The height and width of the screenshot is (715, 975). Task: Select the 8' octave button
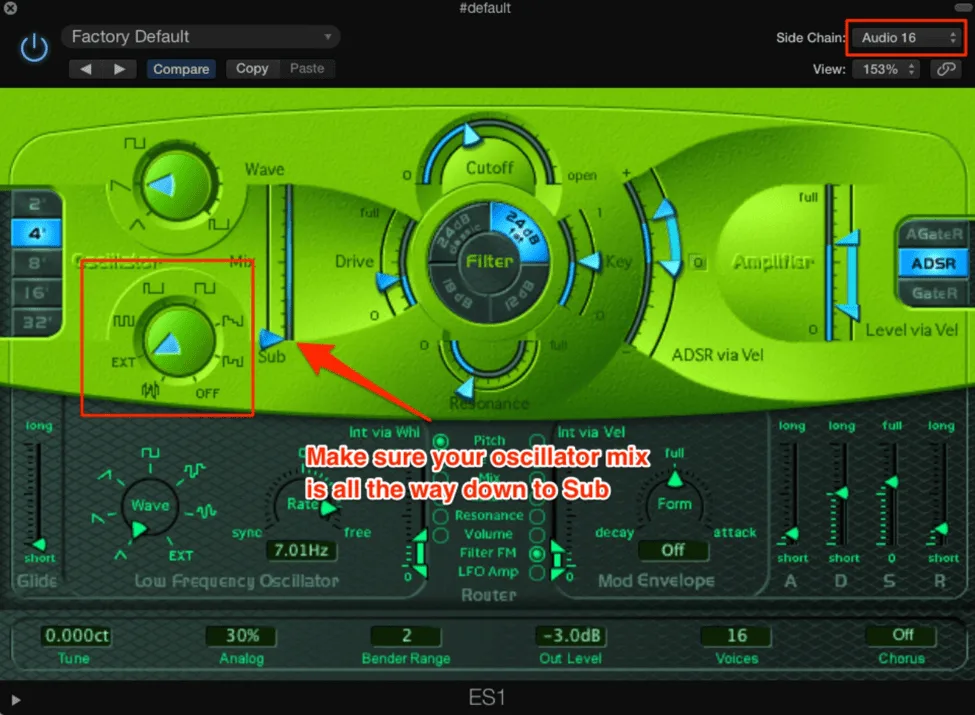[x=35, y=263]
